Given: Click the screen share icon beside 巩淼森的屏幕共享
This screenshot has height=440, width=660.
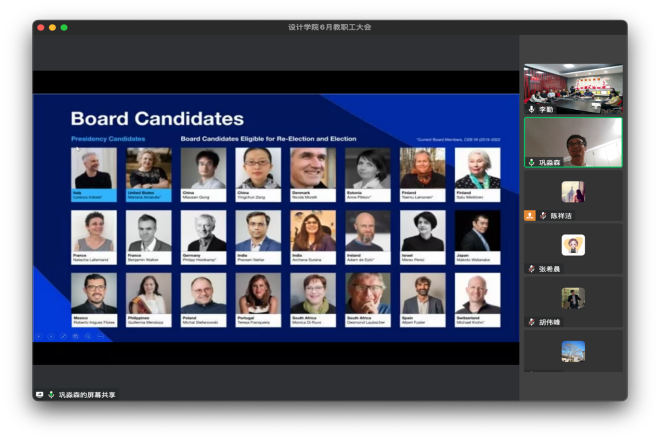Looking at the screenshot, I should (x=40, y=395).
